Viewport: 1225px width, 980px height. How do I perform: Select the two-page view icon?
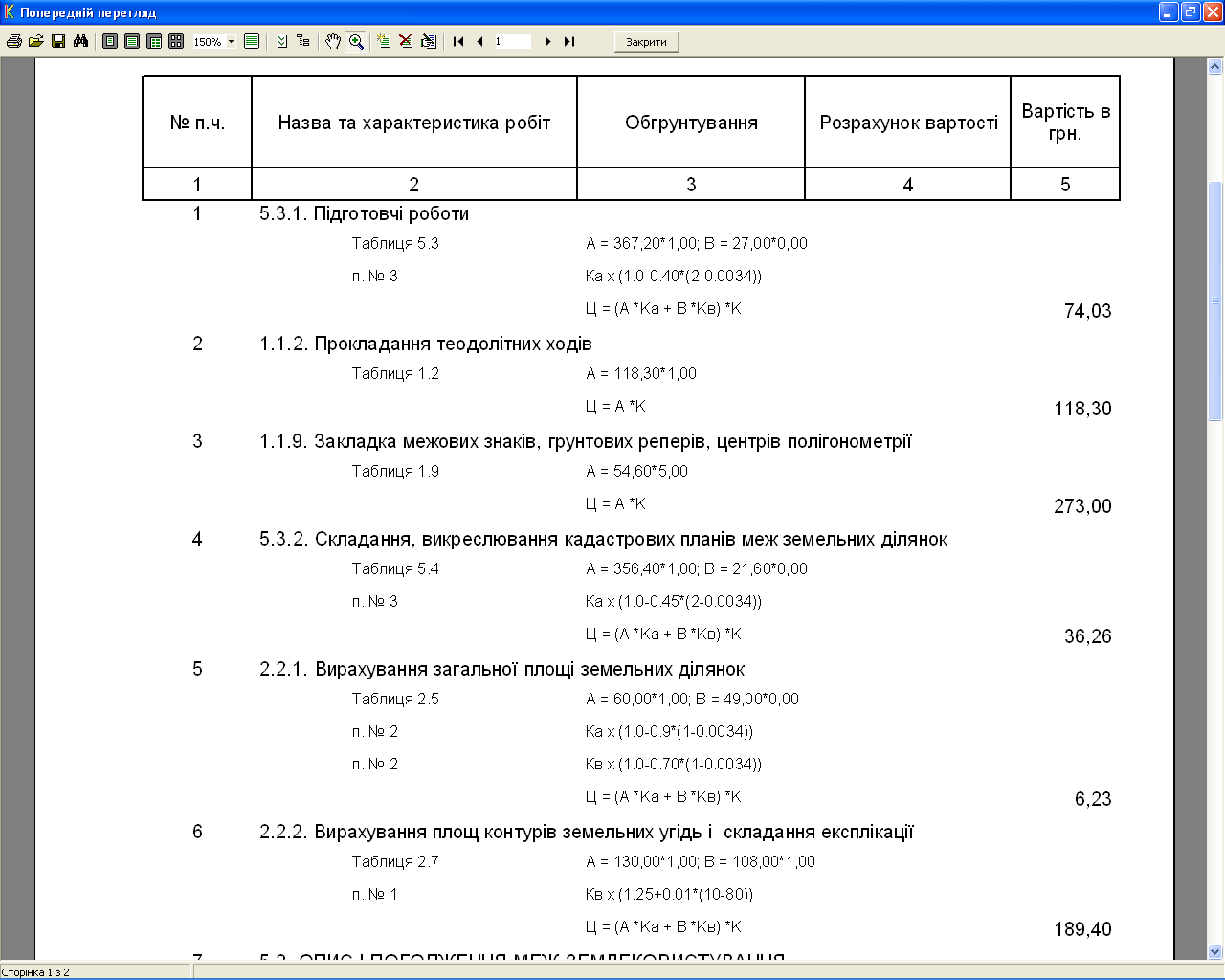[154, 41]
